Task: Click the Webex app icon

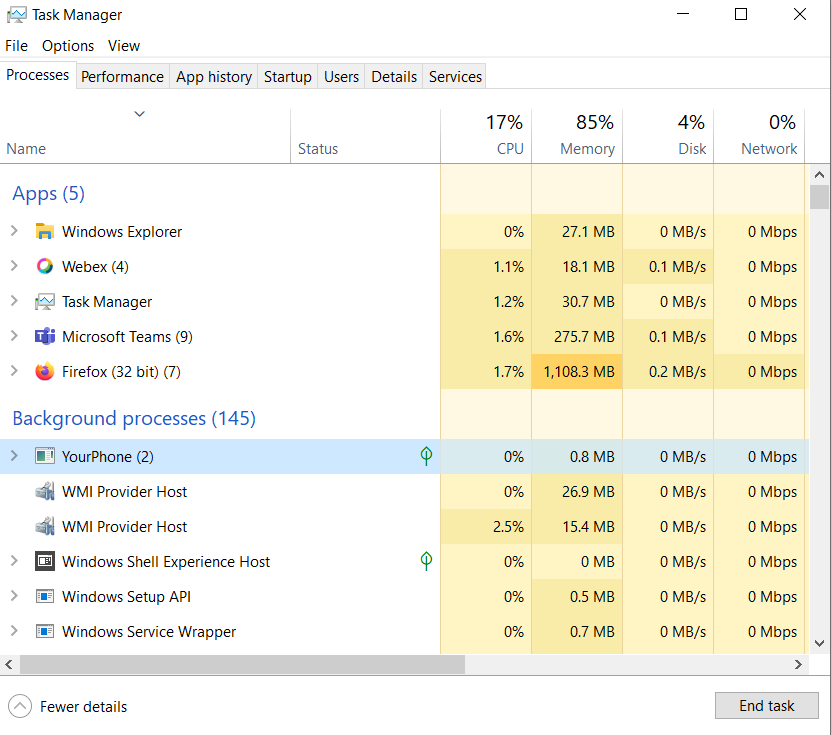Action: coord(44,267)
